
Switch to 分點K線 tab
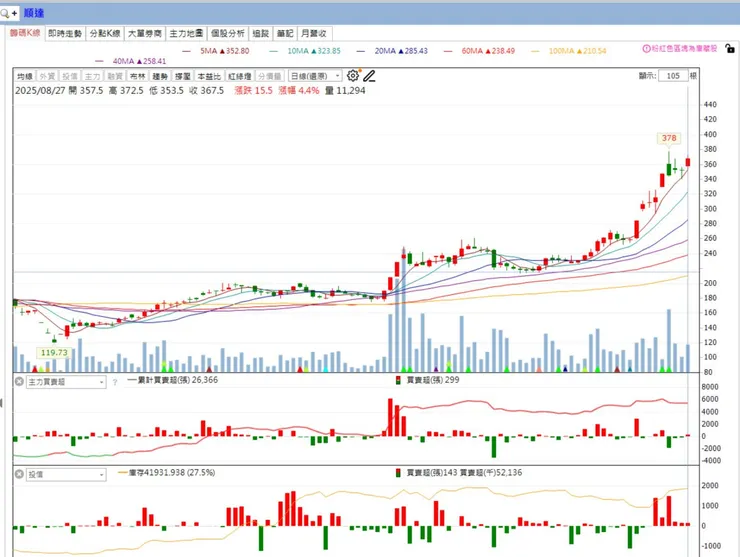(x=105, y=33)
